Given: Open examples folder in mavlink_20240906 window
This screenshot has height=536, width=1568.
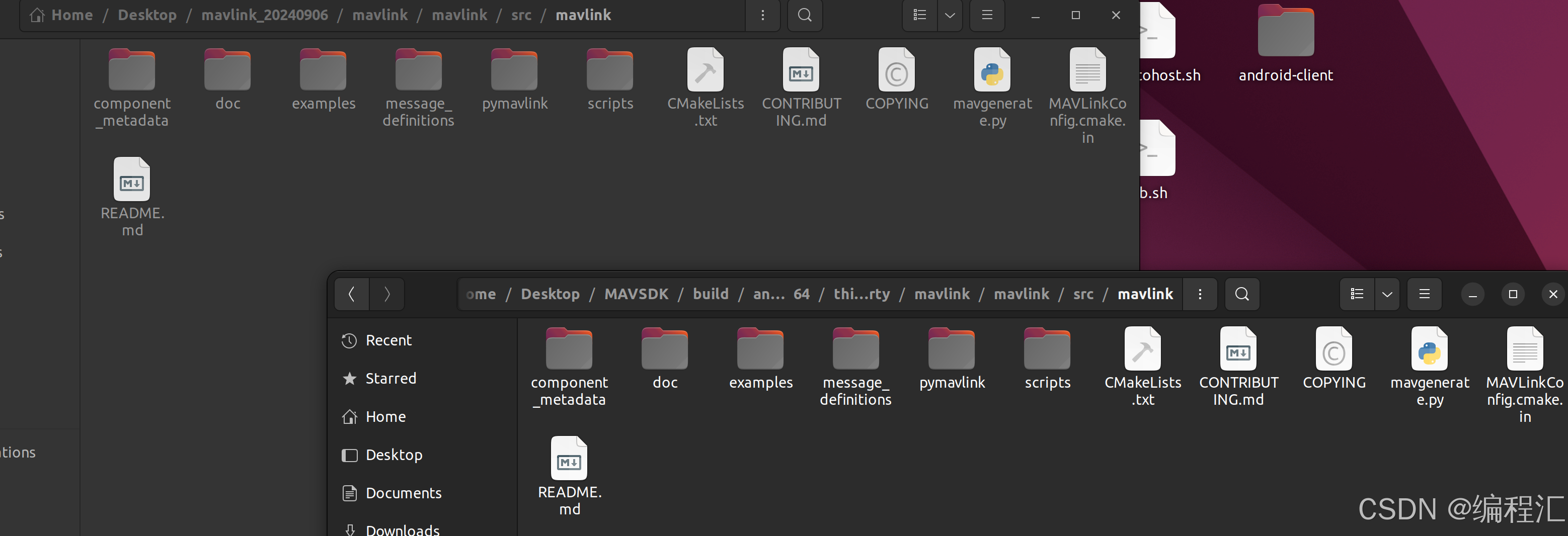Looking at the screenshot, I should 323,79.
